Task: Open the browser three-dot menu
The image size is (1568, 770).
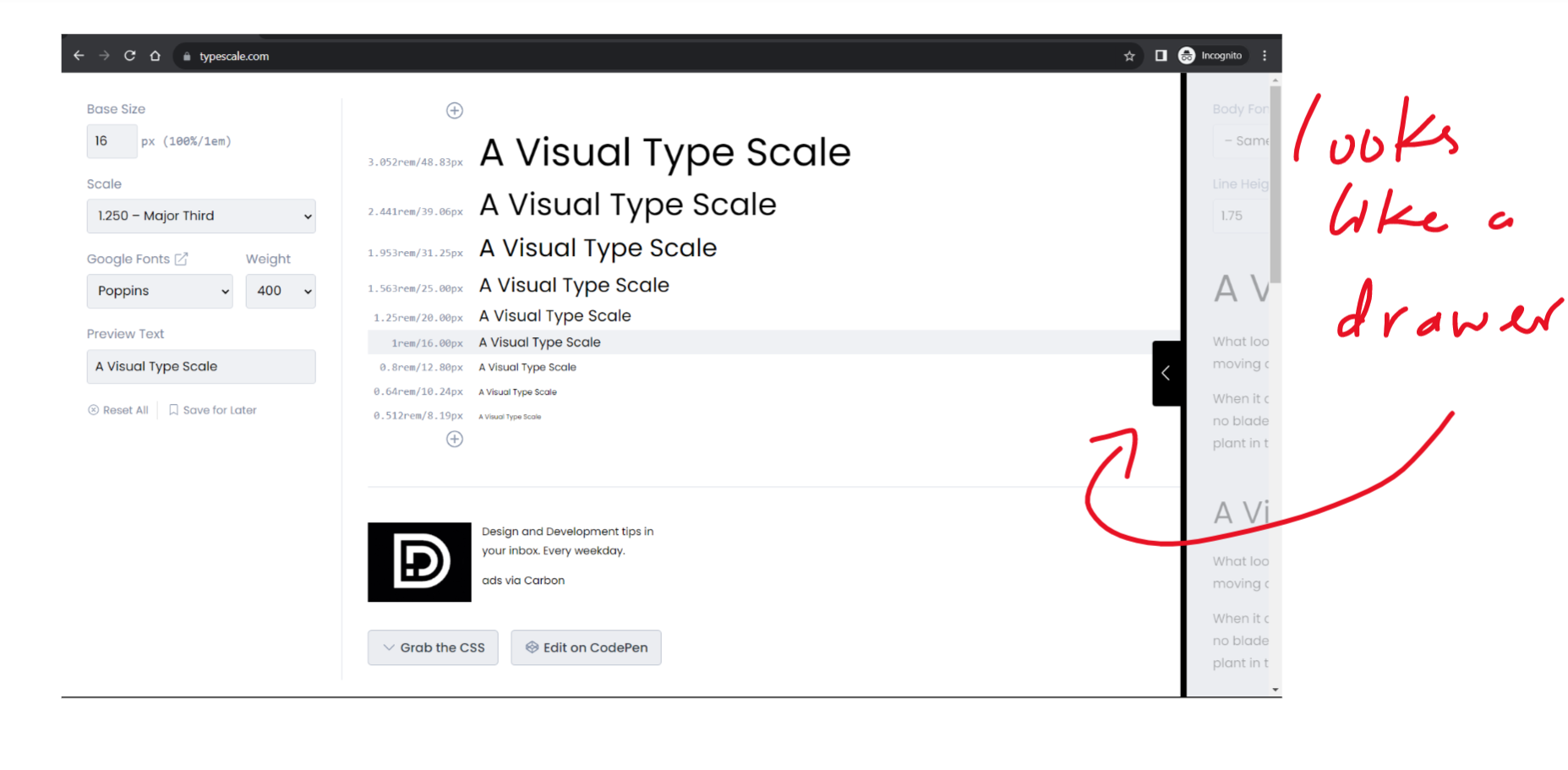Action: tap(1265, 56)
